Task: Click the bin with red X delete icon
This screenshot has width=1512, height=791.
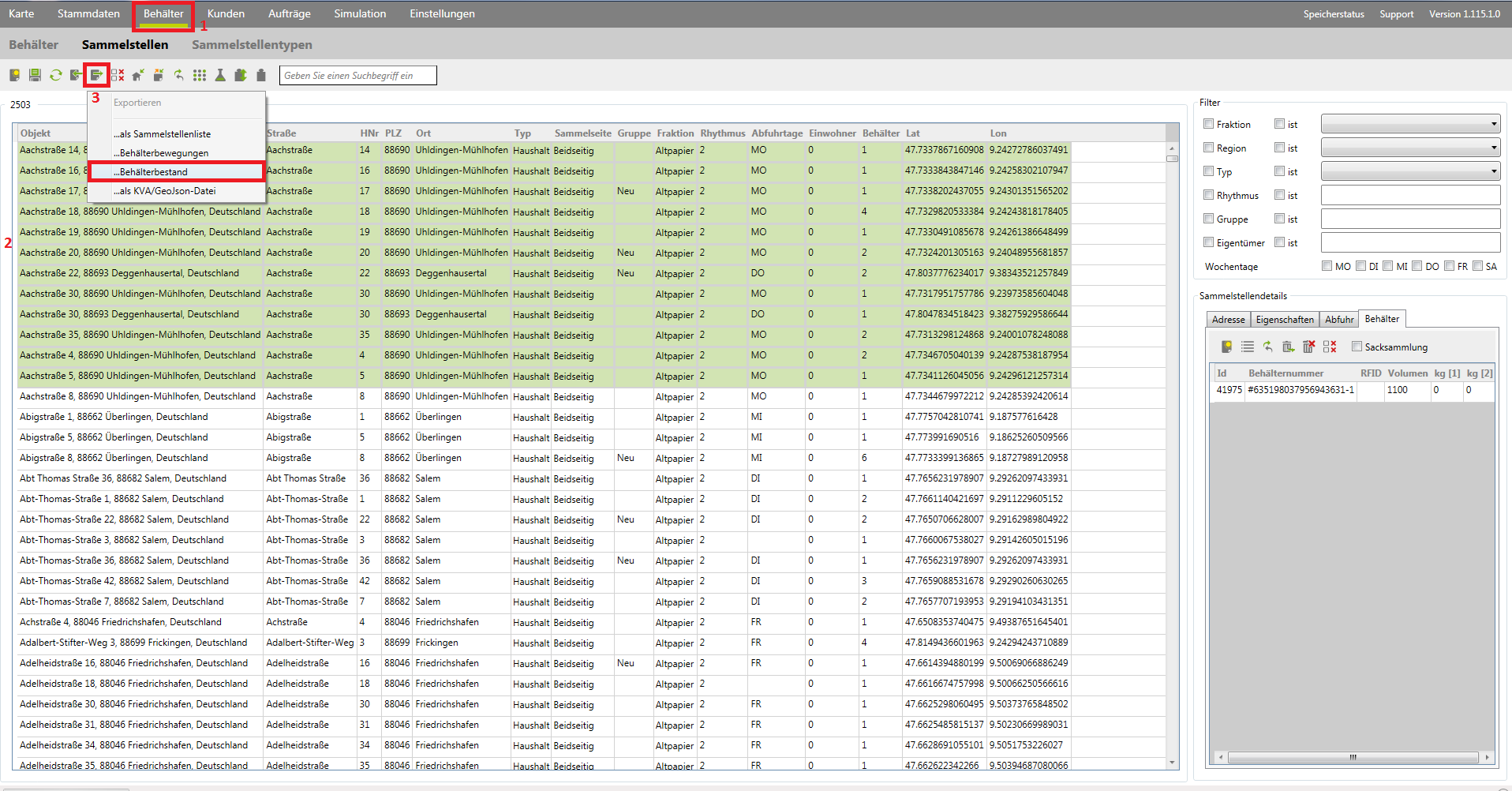Action: [1308, 347]
